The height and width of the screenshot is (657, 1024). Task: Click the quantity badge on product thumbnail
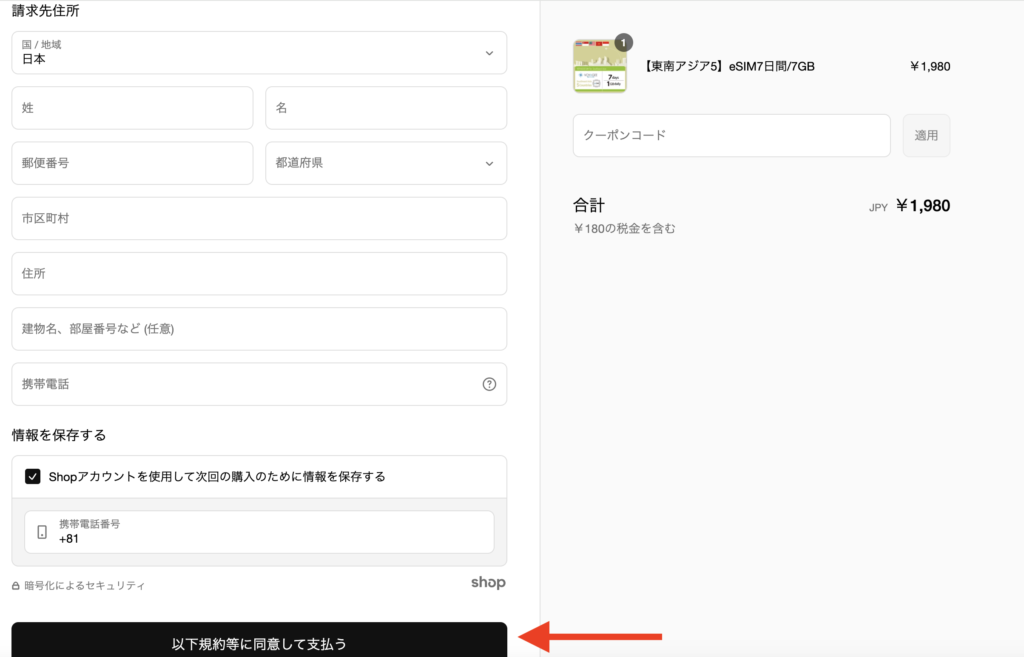[x=624, y=42]
